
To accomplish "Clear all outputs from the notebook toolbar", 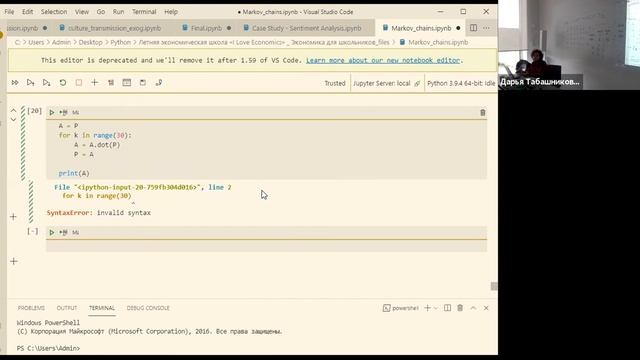I will pos(111,83).
